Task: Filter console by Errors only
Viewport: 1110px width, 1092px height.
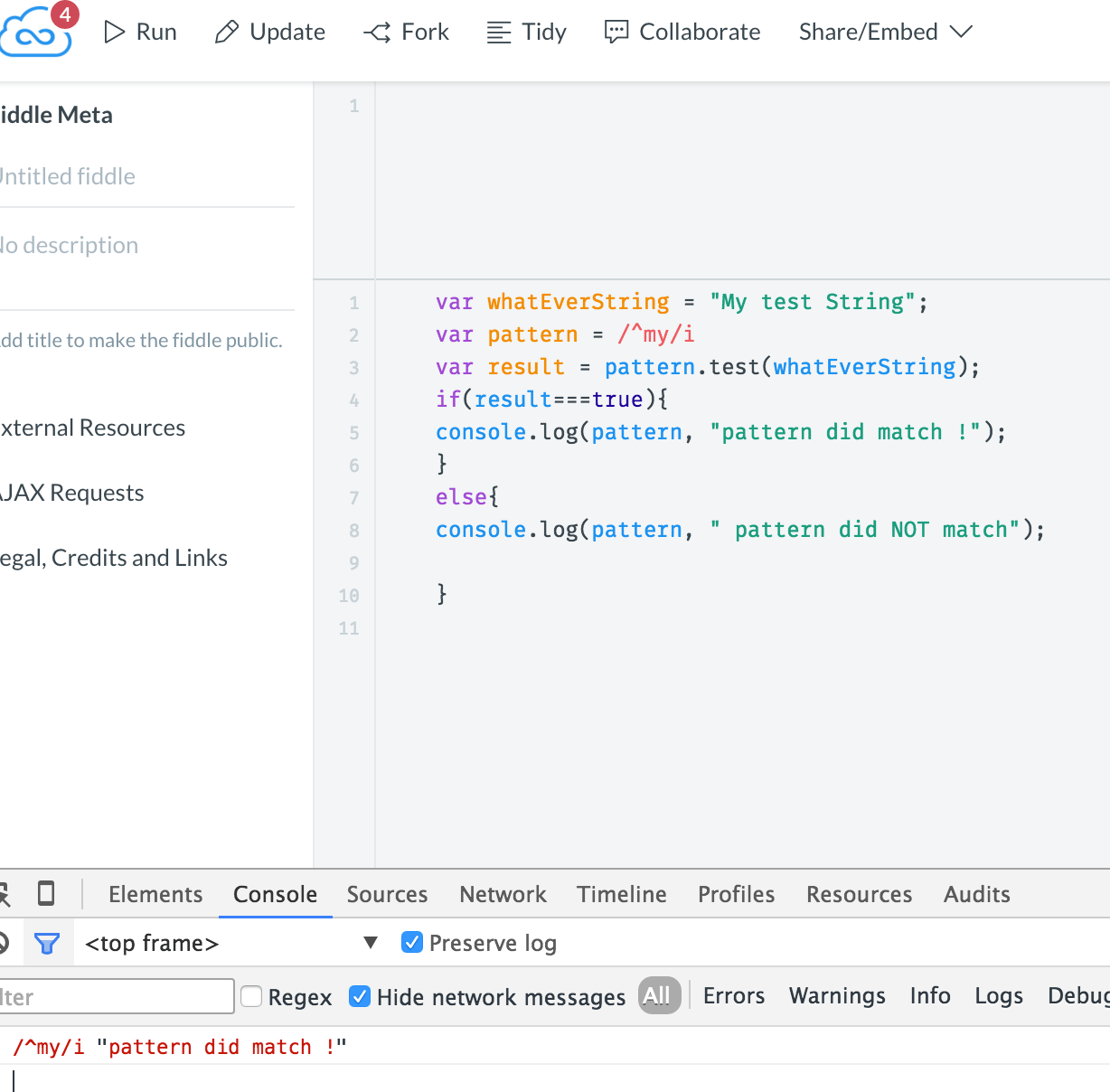Action: coord(733,995)
